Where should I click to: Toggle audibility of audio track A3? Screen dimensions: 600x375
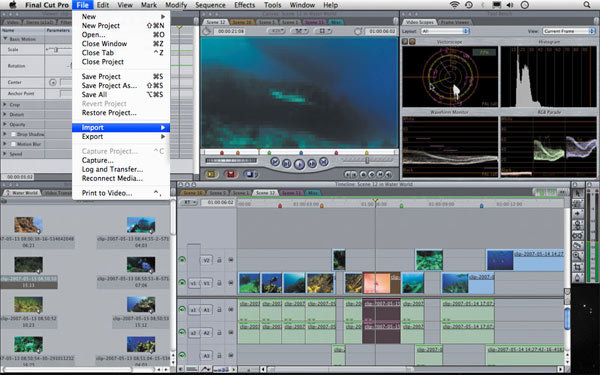[182, 355]
